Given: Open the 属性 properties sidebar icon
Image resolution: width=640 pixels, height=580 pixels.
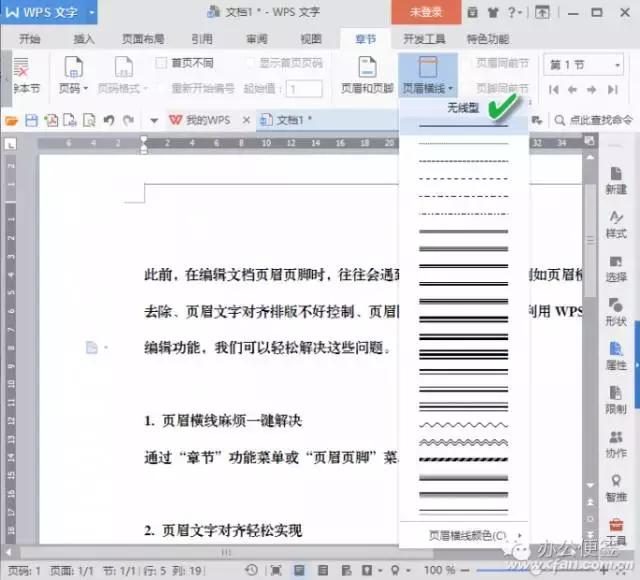Looking at the screenshot, I should tap(616, 356).
